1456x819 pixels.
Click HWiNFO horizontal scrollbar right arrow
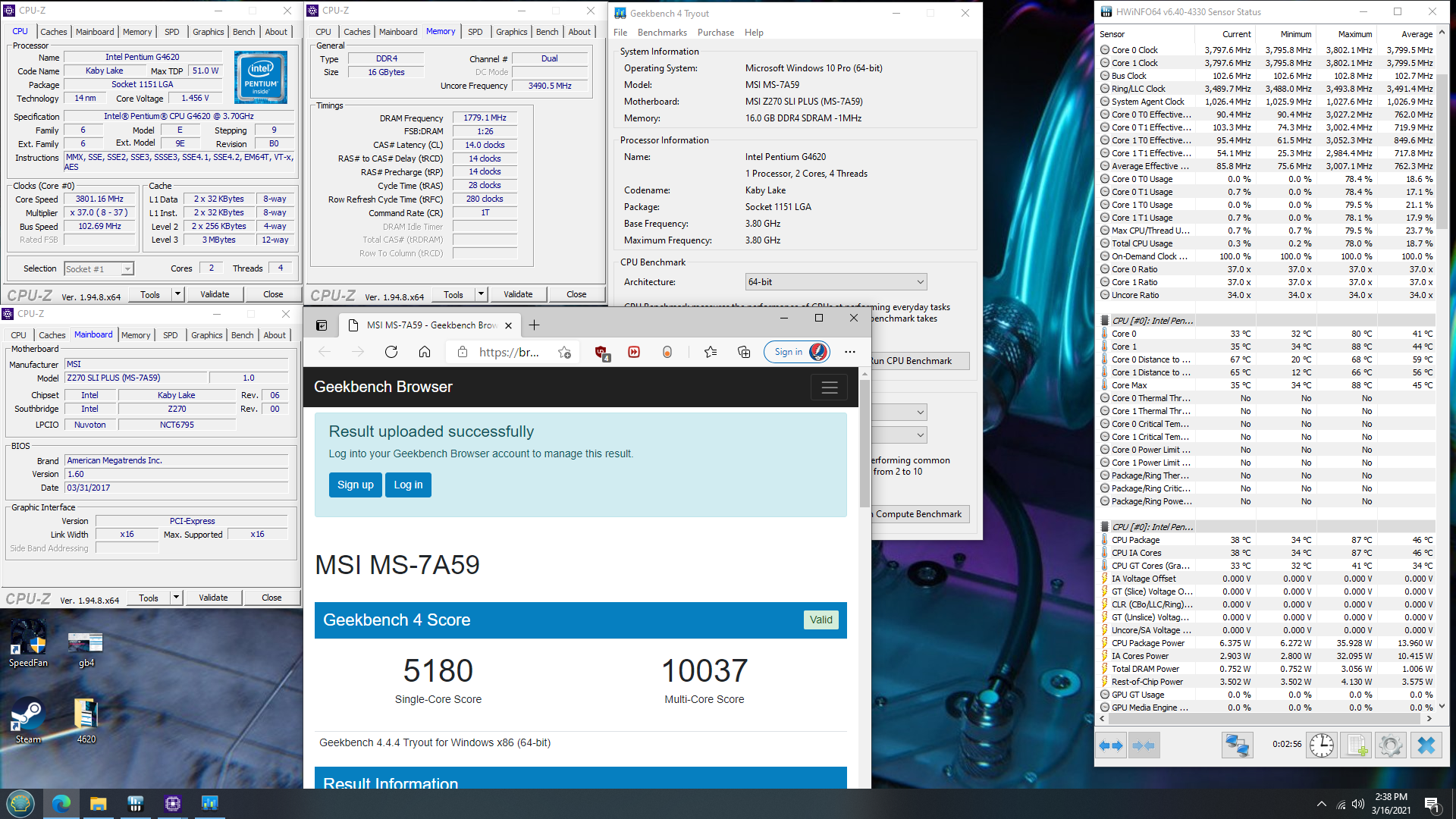(1429, 719)
